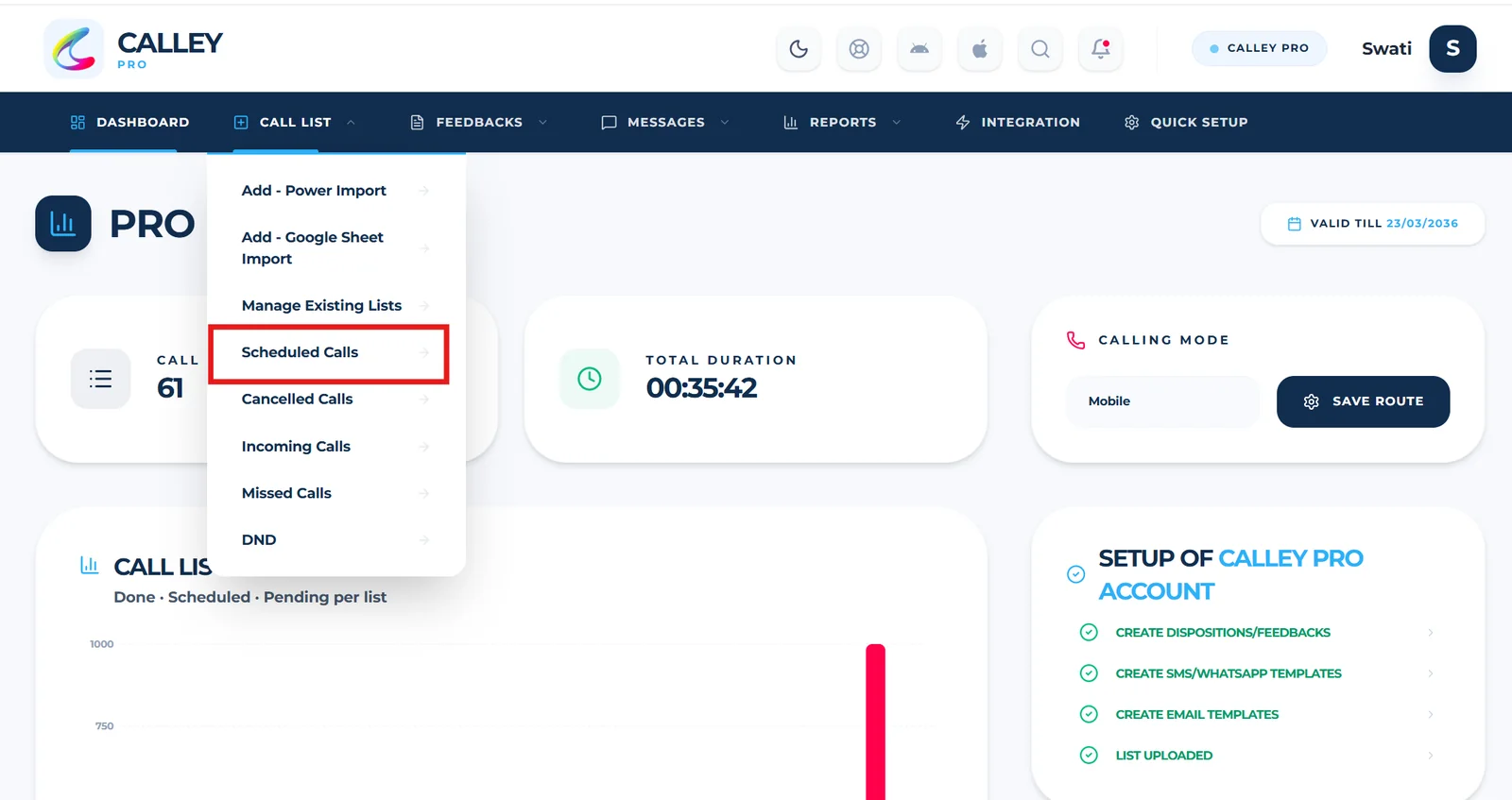This screenshot has width=1512, height=800.
Task: Click the Save Route button
Action: [1363, 401]
